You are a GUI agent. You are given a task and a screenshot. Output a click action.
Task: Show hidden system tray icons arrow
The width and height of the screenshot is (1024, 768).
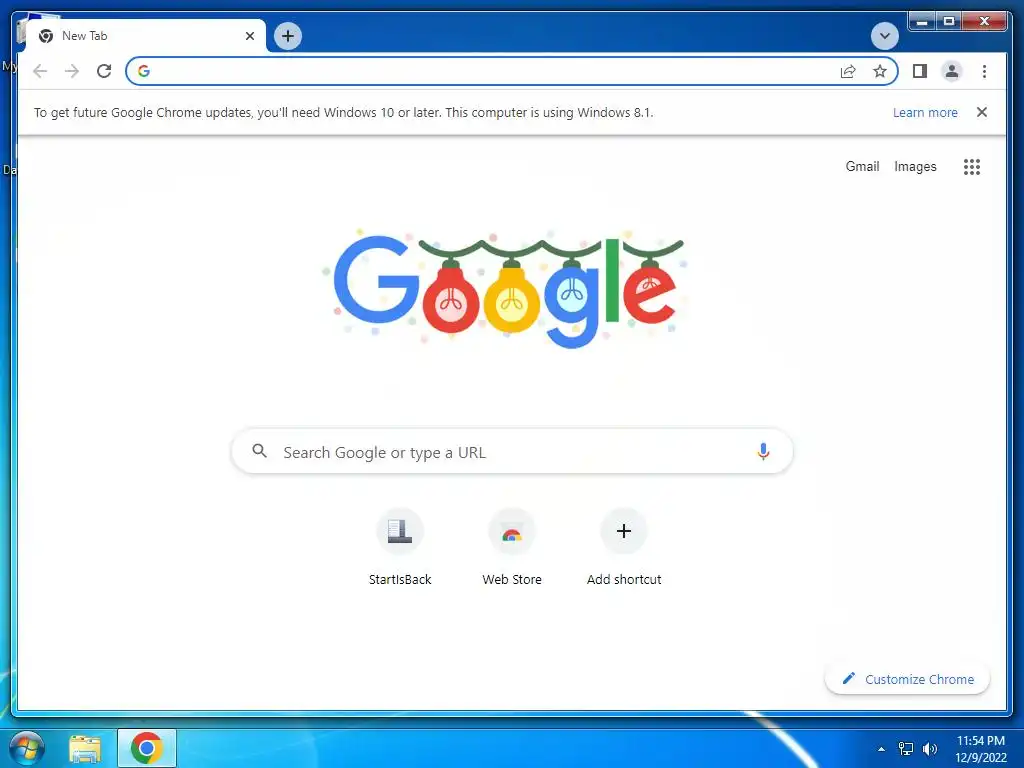(x=881, y=749)
